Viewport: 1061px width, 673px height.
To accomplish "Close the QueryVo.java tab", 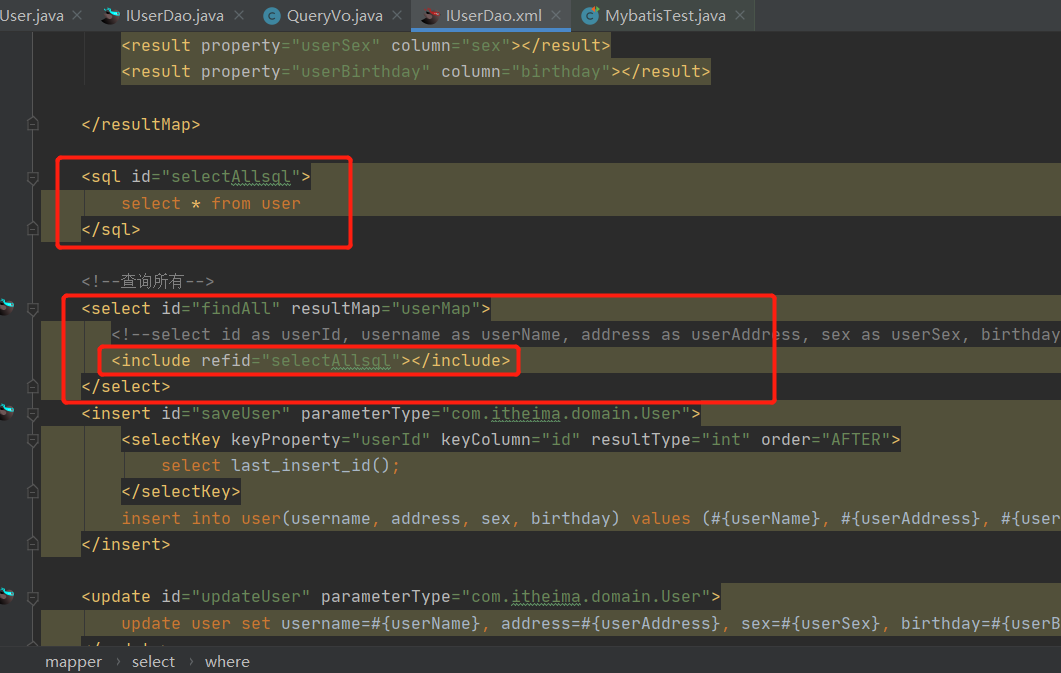I will [x=397, y=15].
